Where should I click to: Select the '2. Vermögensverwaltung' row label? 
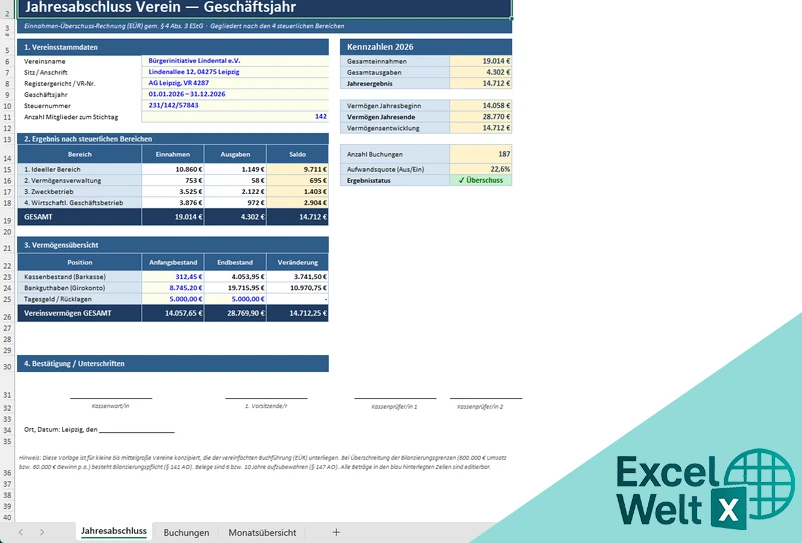tap(79, 180)
